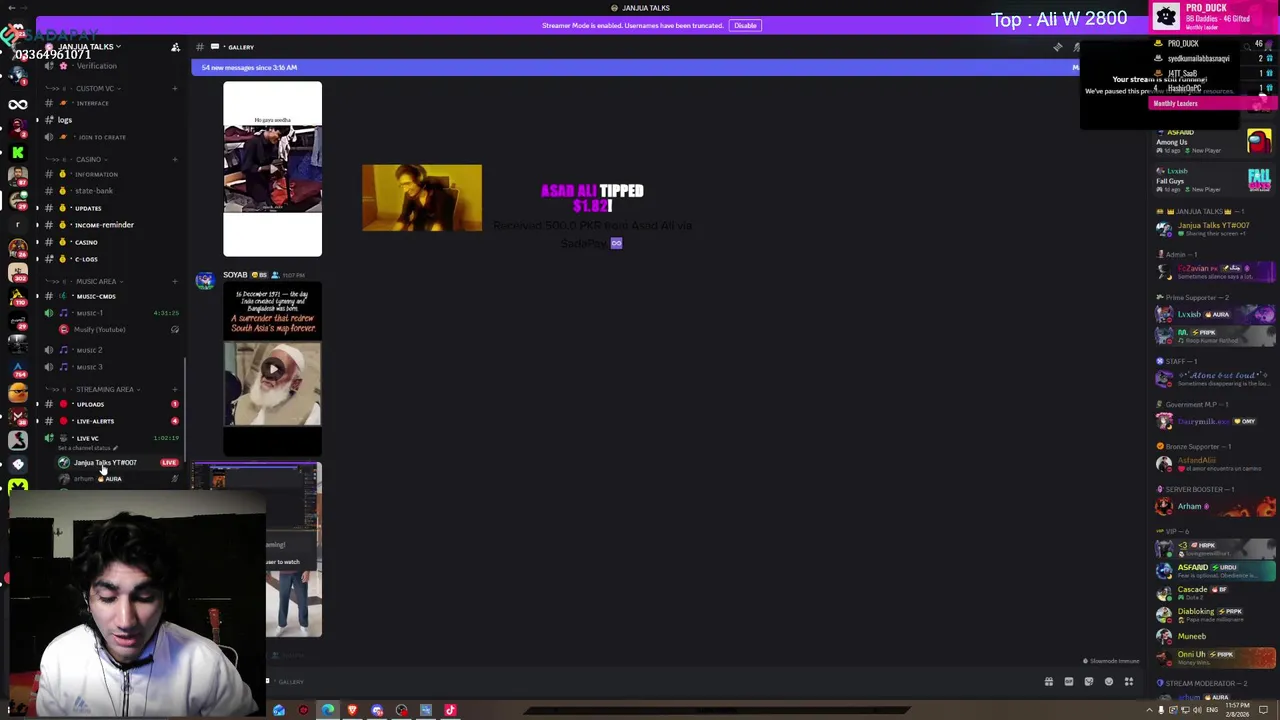Open the green K logo server

(x=17, y=152)
